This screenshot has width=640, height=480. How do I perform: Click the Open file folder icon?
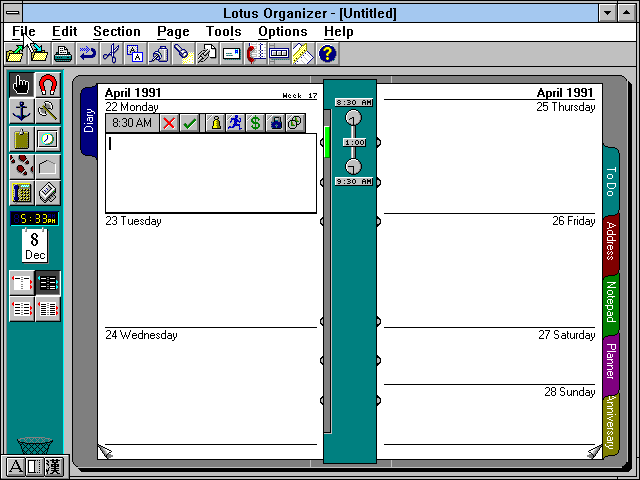tap(16, 54)
